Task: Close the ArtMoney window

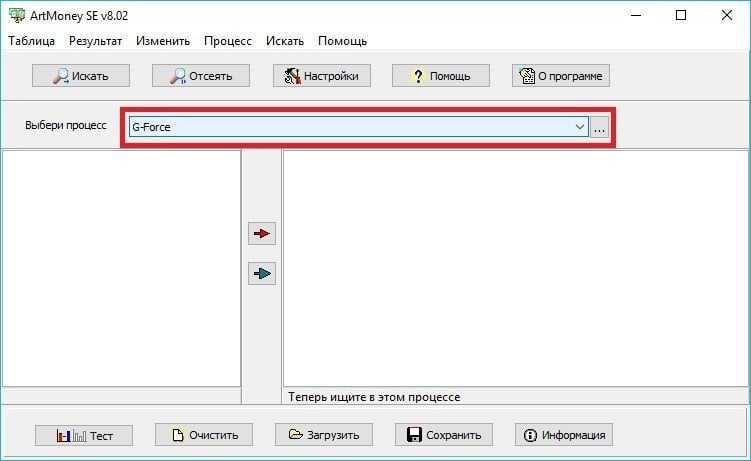Action: coord(727,15)
